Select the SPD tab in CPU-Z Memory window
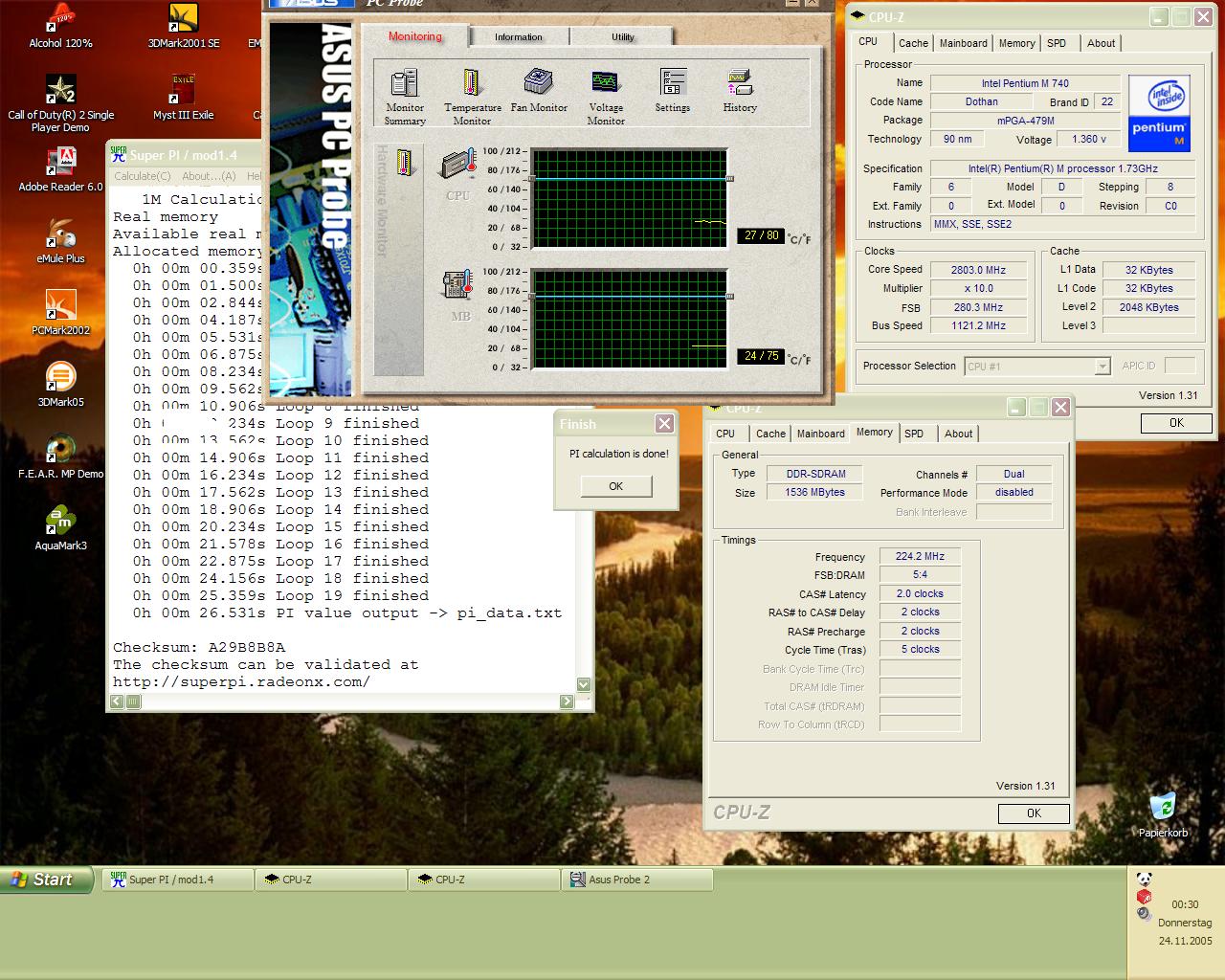This screenshot has width=1225, height=980. [914, 434]
